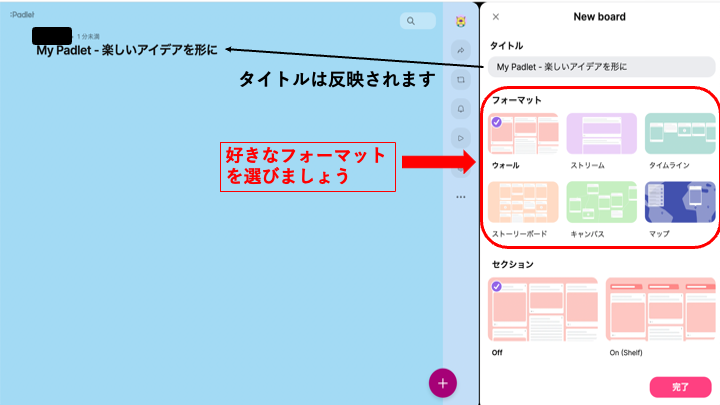
Task: Click the pink plus add post button
Action: coord(443,383)
